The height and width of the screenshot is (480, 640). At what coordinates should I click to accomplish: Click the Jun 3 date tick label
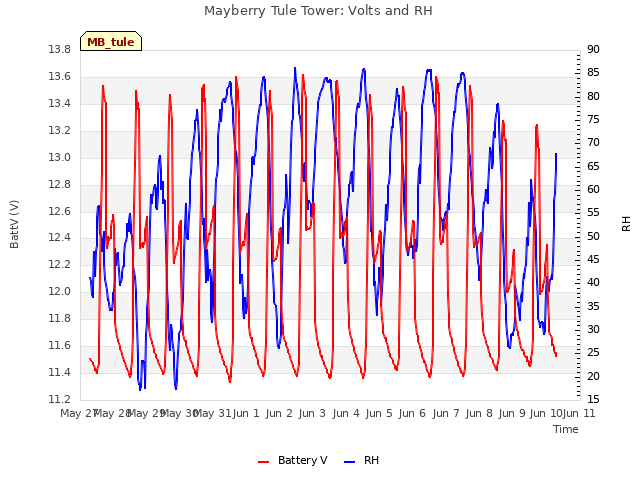312,413
